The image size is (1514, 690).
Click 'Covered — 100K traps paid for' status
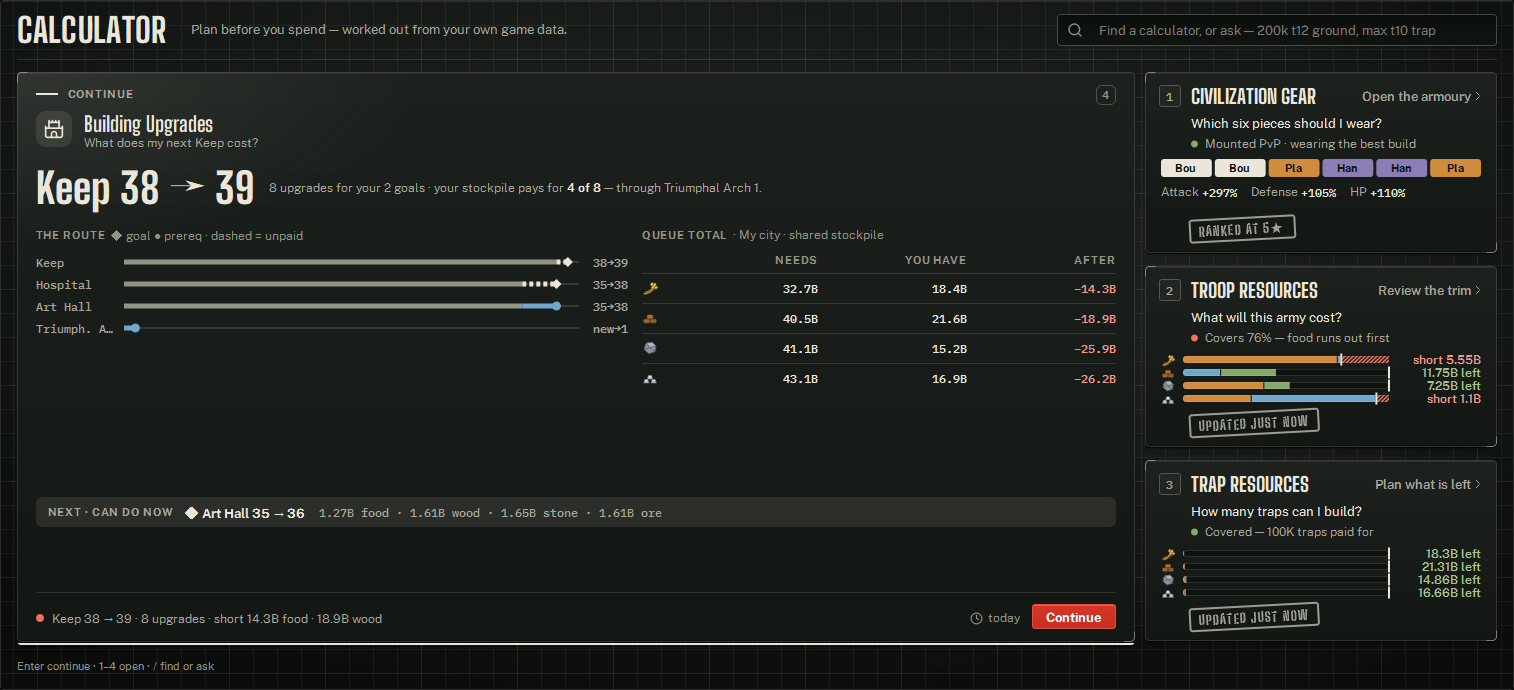[x=1291, y=532]
